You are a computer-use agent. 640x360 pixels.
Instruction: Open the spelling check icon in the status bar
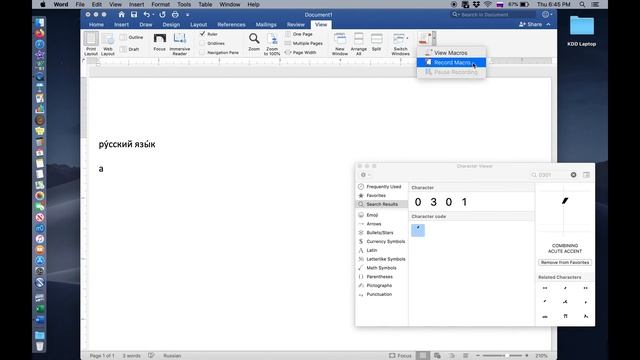coord(151,356)
